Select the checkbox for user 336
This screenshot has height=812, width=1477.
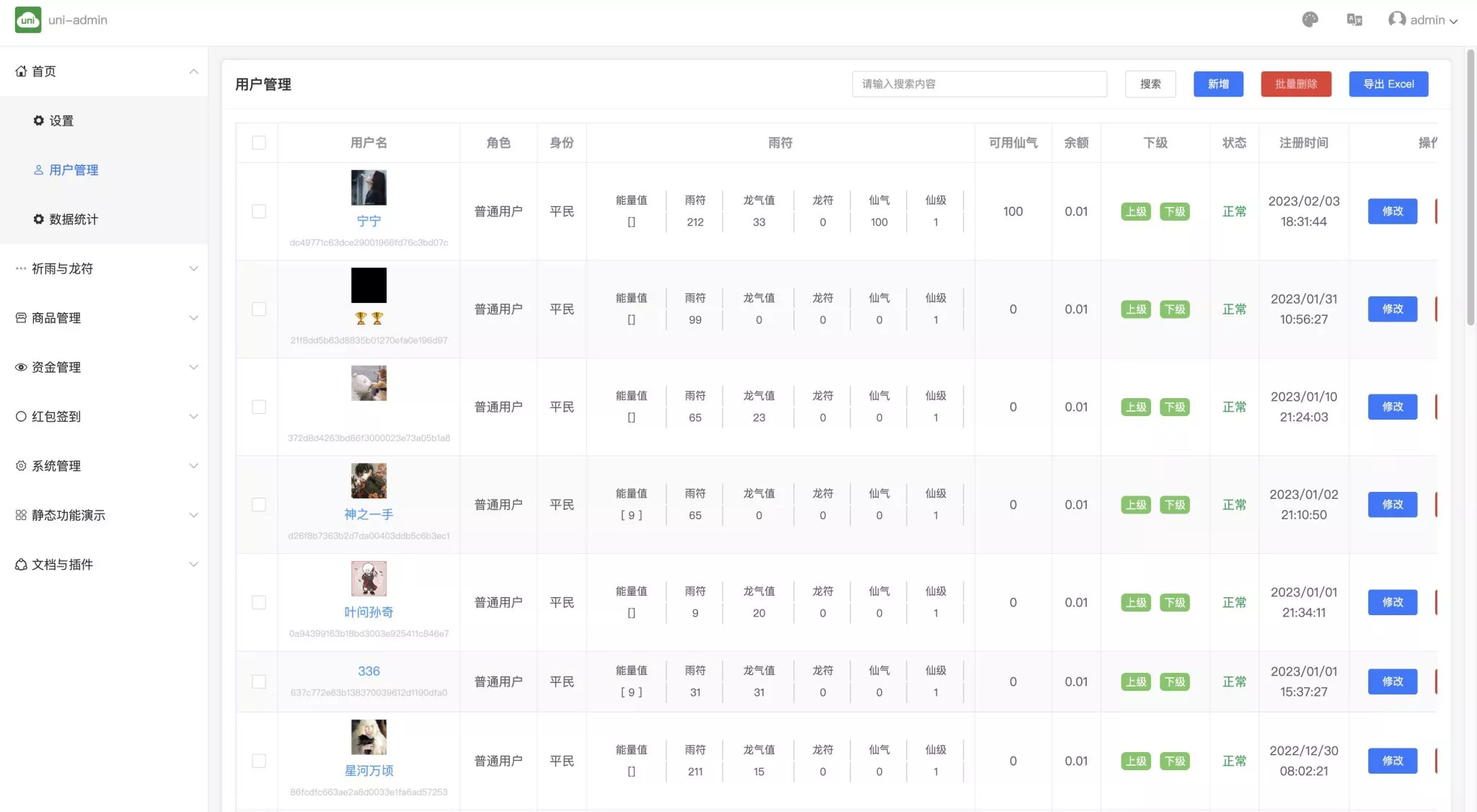tap(259, 681)
